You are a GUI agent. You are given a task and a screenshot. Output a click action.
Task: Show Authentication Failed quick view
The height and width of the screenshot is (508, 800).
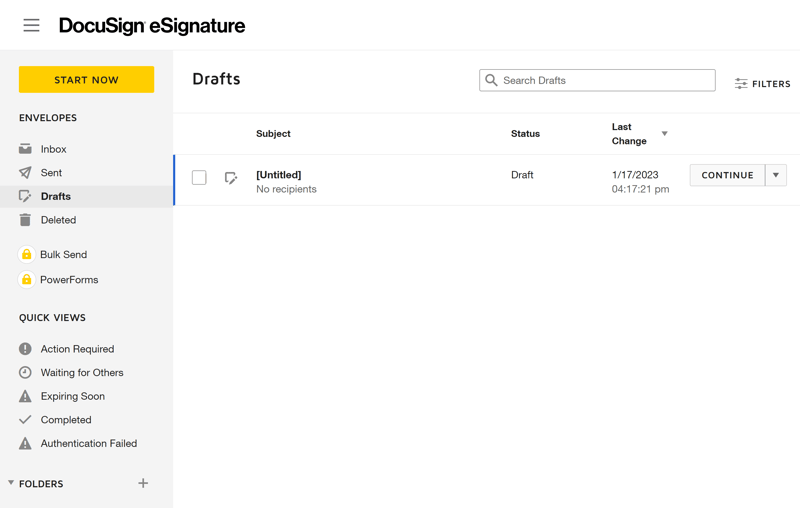[89, 443]
